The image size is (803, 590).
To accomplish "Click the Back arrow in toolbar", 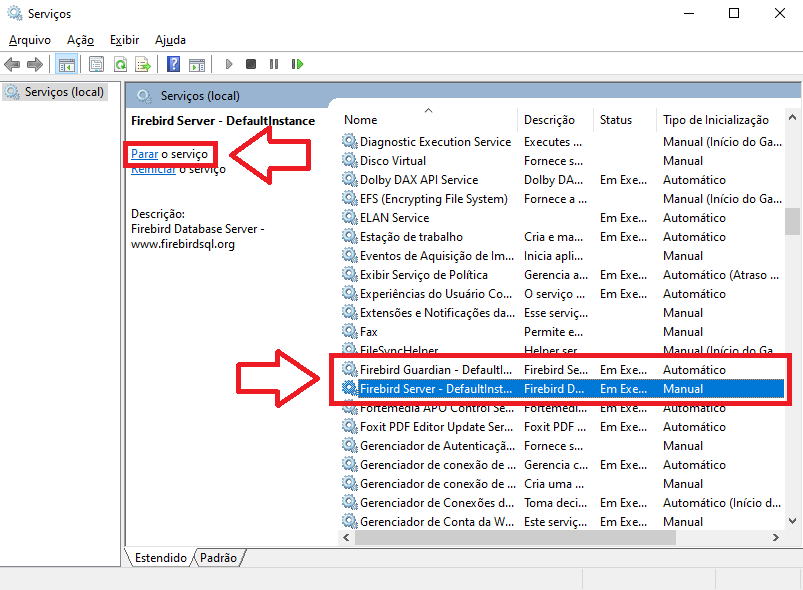I will point(12,64).
